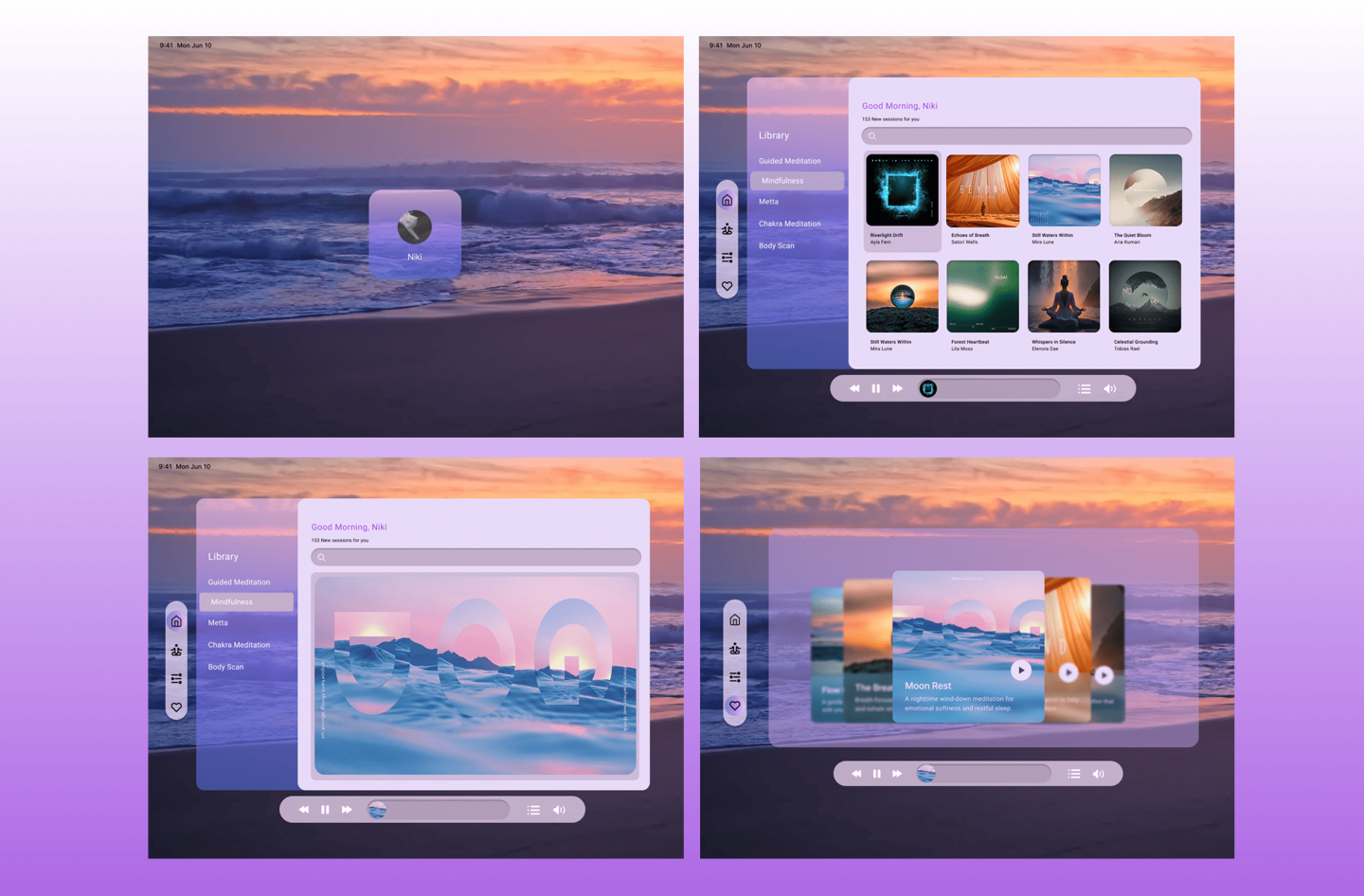Select Whispers in Silence session thumbnail

1064,297
